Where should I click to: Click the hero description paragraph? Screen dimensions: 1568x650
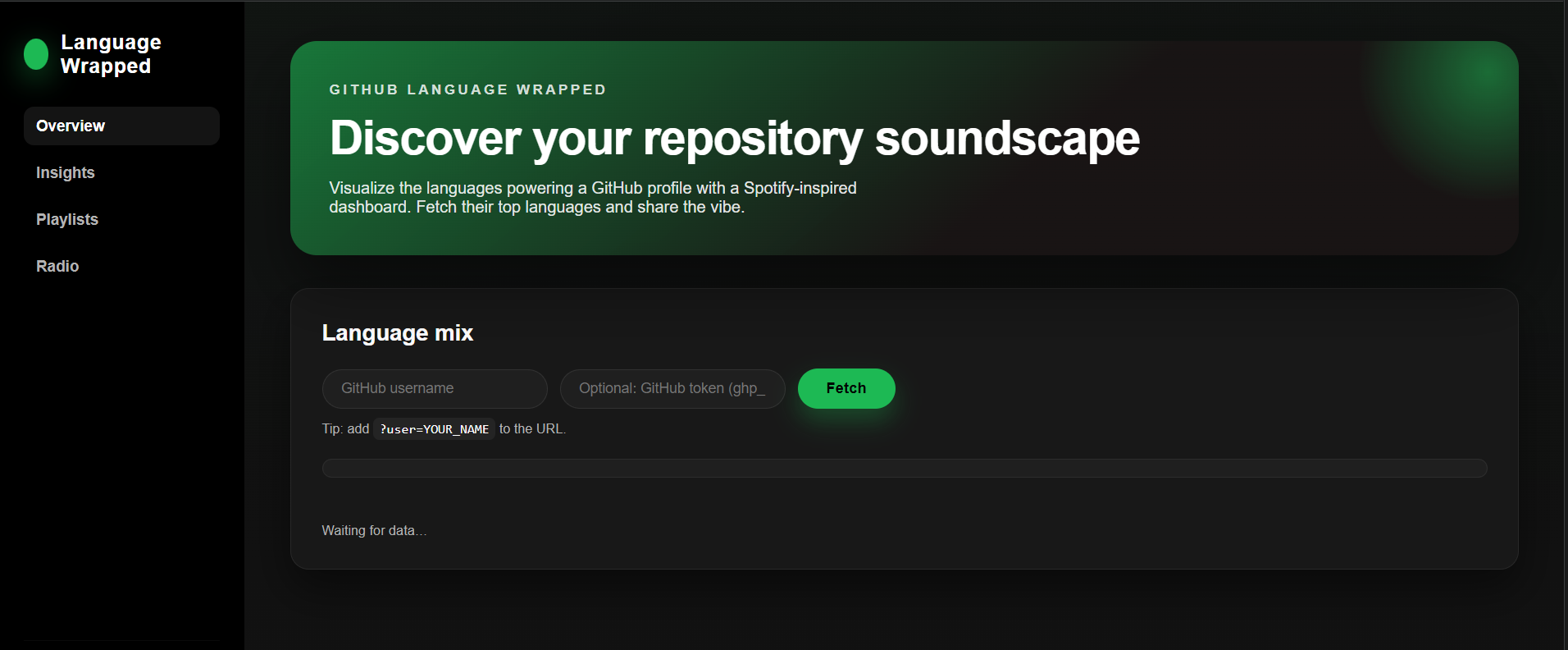(592, 198)
